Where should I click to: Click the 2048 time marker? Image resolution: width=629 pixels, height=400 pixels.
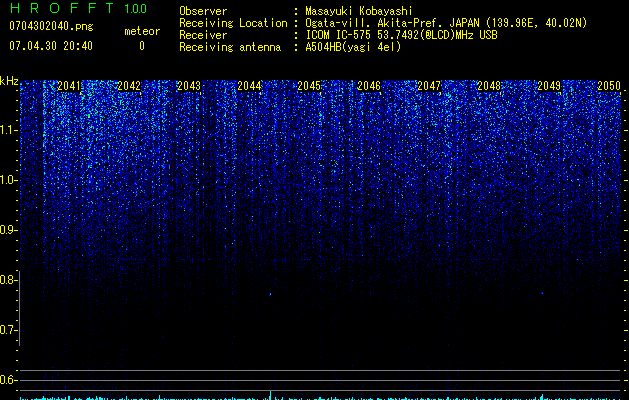pos(489,86)
